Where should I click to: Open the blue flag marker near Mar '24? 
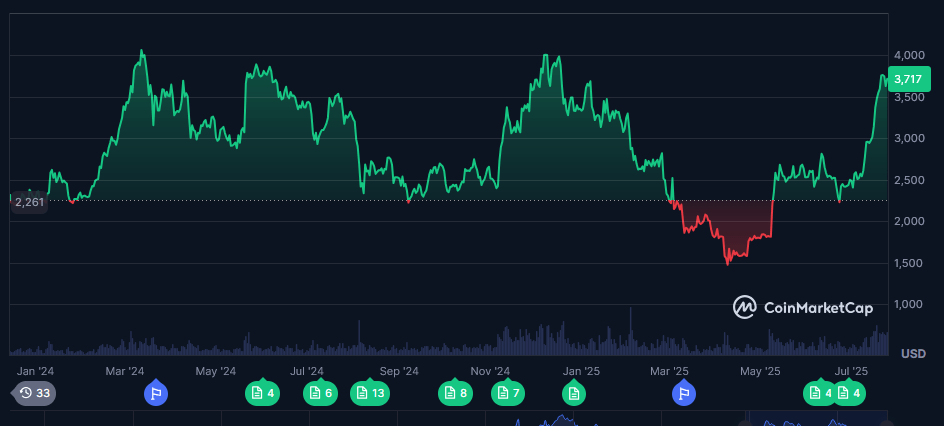[x=156, y=393]
